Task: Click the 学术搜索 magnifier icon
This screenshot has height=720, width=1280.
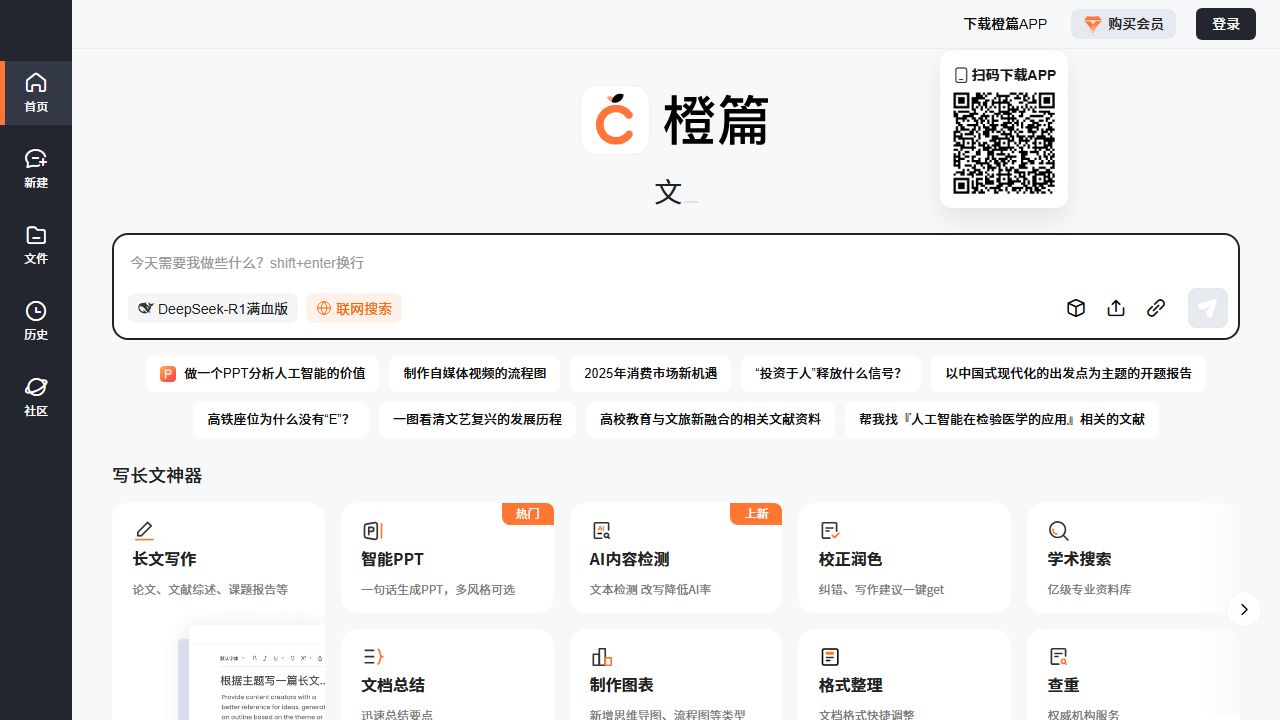Action: click(x=1059, y=530)
